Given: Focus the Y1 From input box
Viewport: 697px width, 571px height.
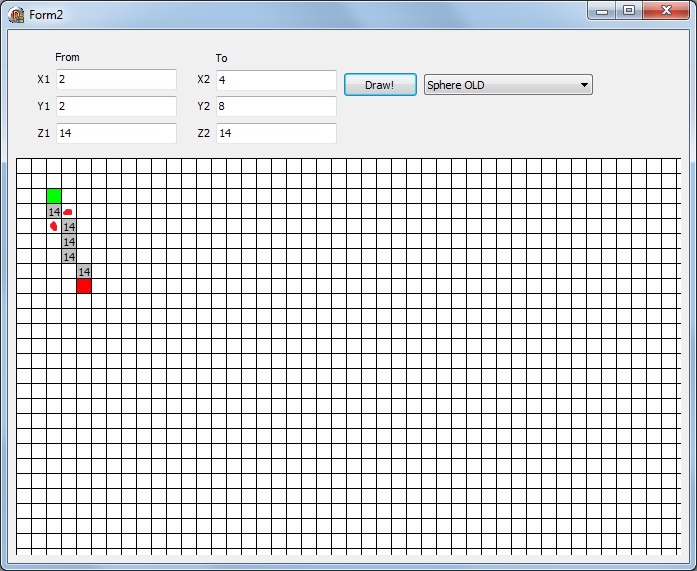Looking at the screenshot, I should point(115,106).
